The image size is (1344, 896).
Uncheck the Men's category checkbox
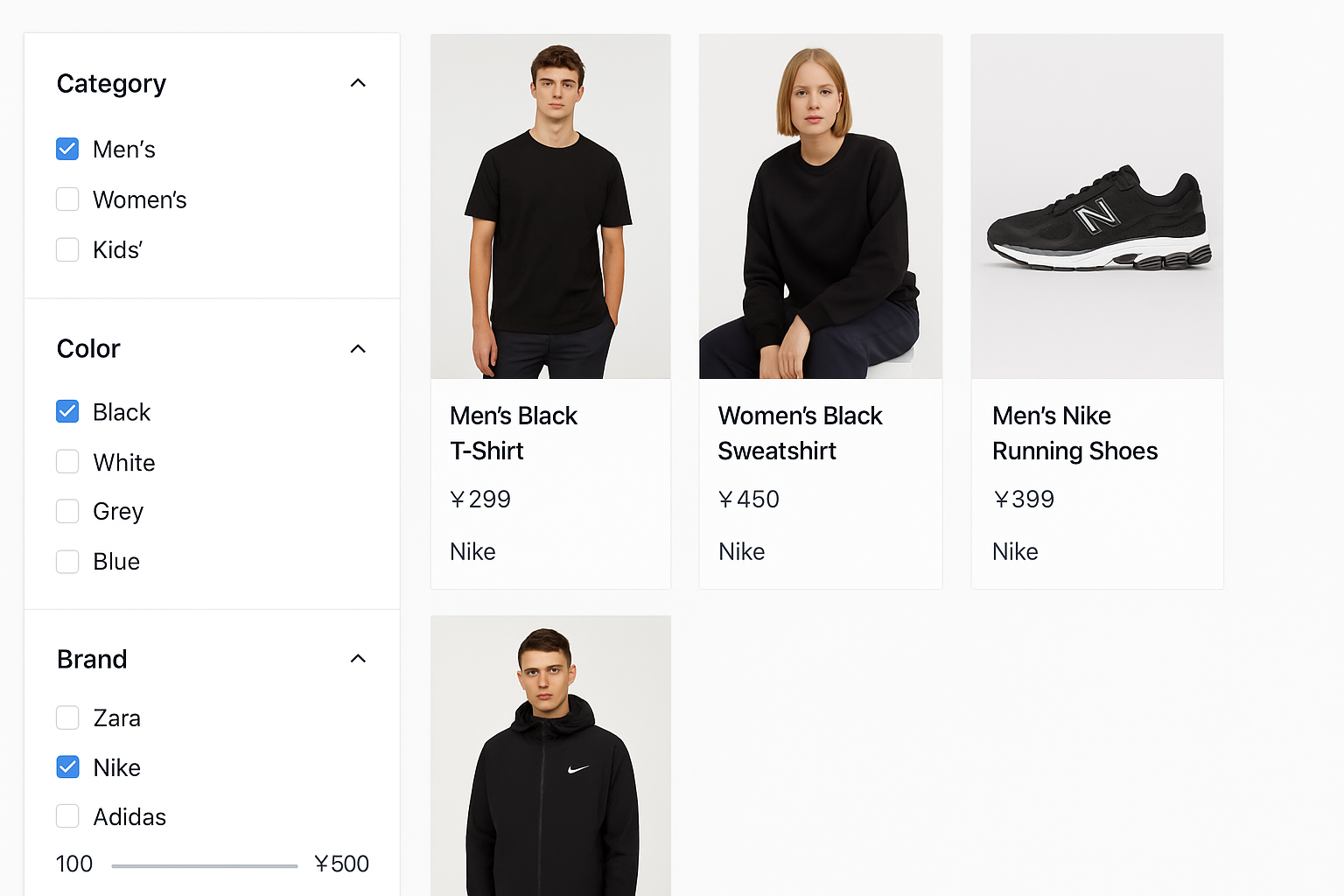[67, 150]
